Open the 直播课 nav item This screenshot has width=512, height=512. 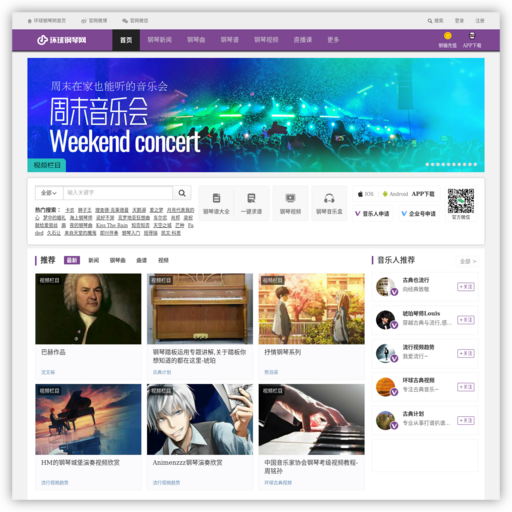[x=303, y=40]
